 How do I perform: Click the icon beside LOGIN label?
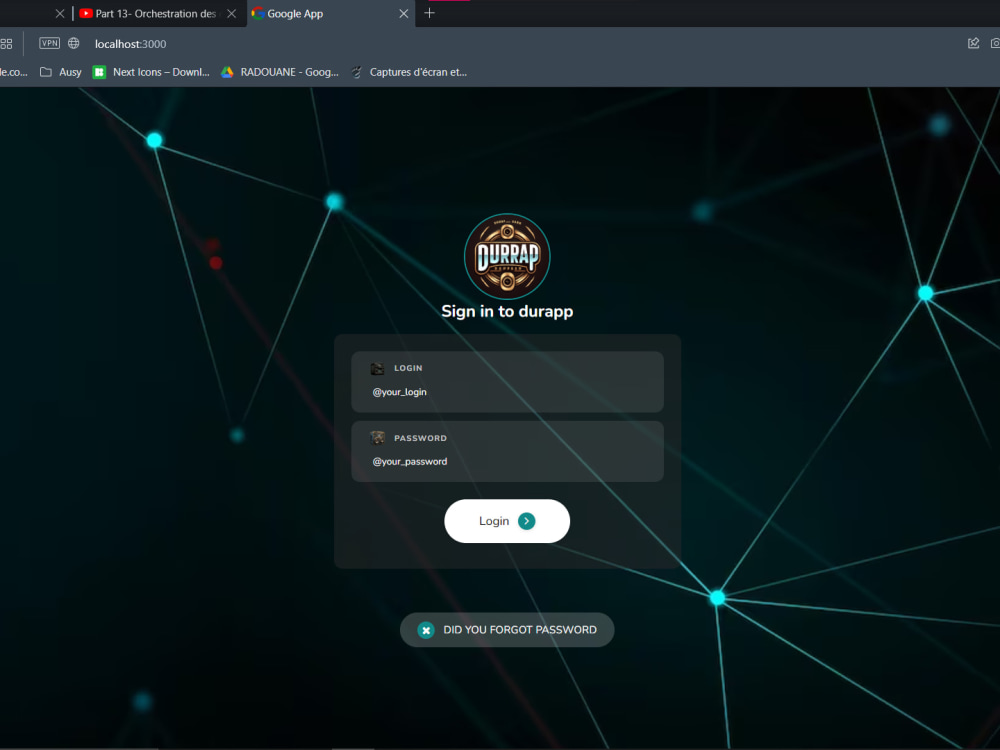click(378, 368)
